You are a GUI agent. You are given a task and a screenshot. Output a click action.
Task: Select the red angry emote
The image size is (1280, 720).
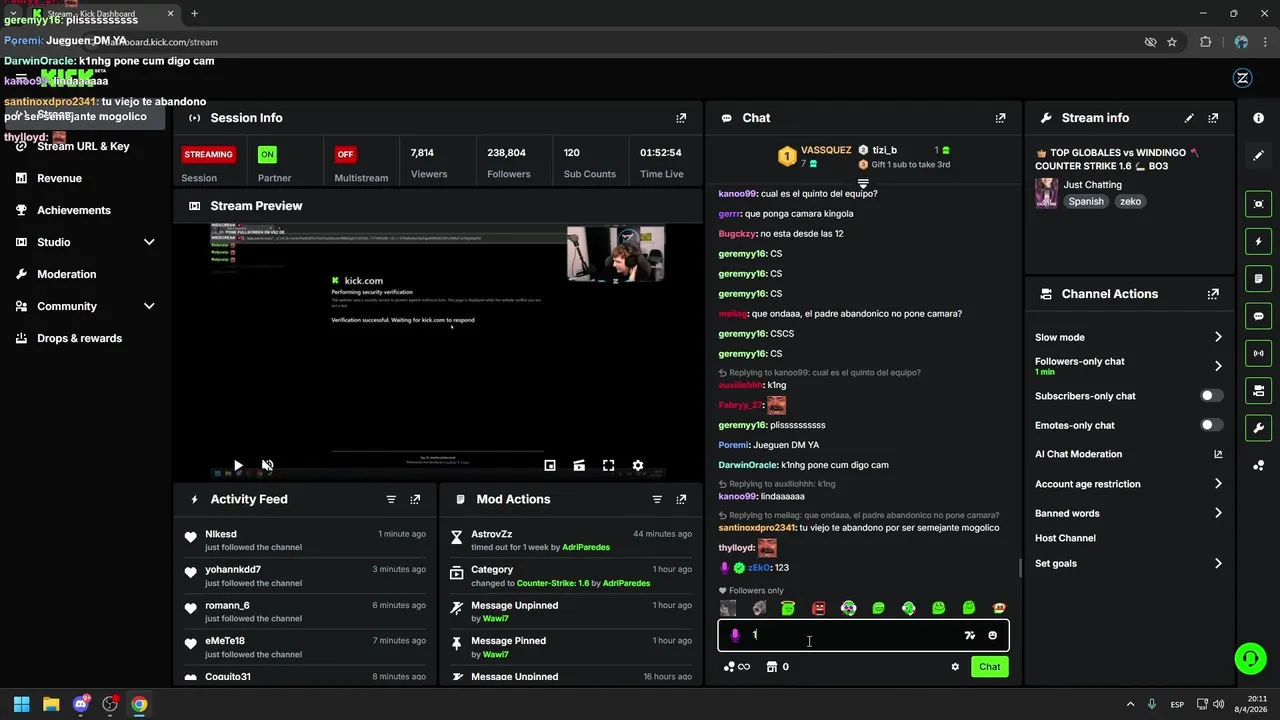tap(818, 608)
